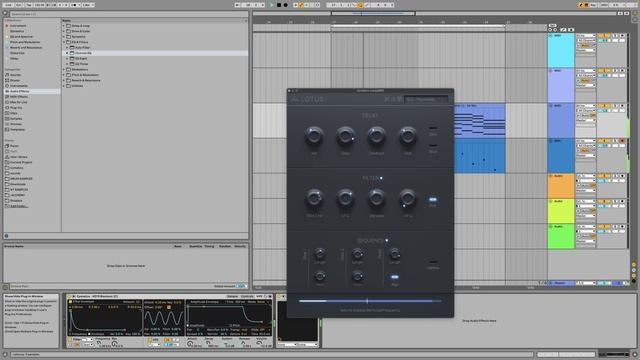Click the Feedback knob in Lotus Delay section
Image resolution: width=640 pixels, height=360 pixels.
376,135
